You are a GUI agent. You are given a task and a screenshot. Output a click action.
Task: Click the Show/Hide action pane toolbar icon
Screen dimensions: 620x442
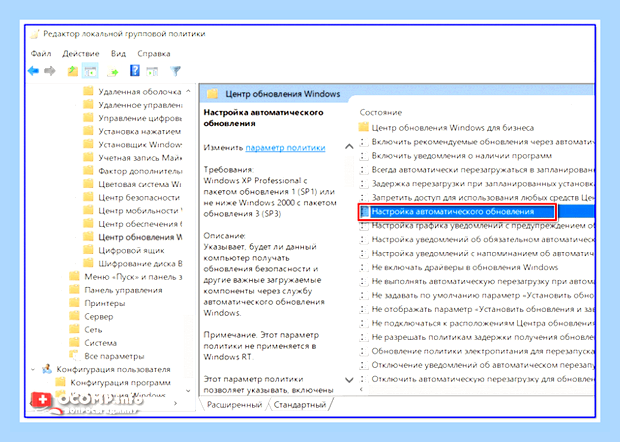(x=152, y=72)
